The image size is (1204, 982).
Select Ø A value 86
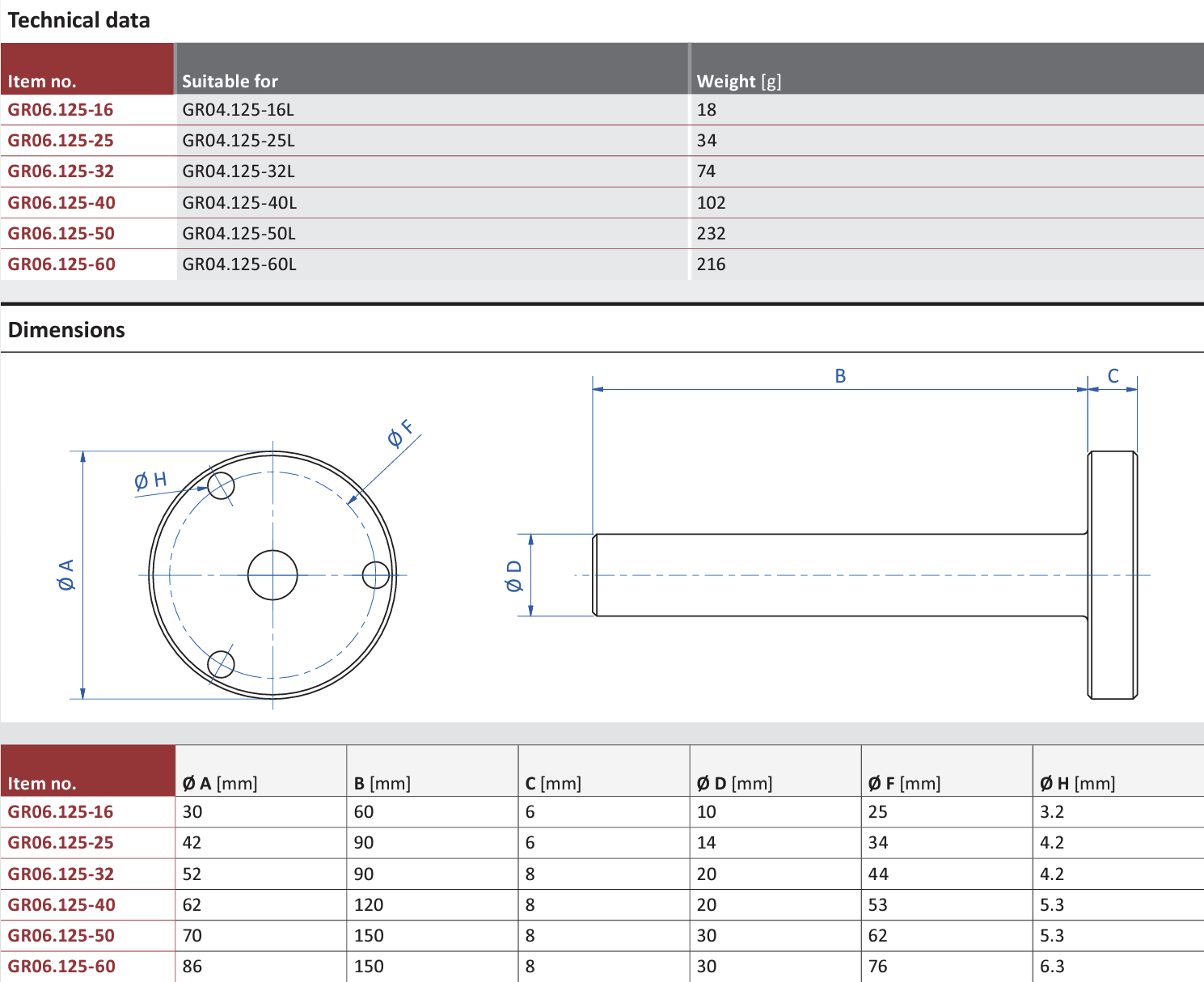(x=192, y=967)
